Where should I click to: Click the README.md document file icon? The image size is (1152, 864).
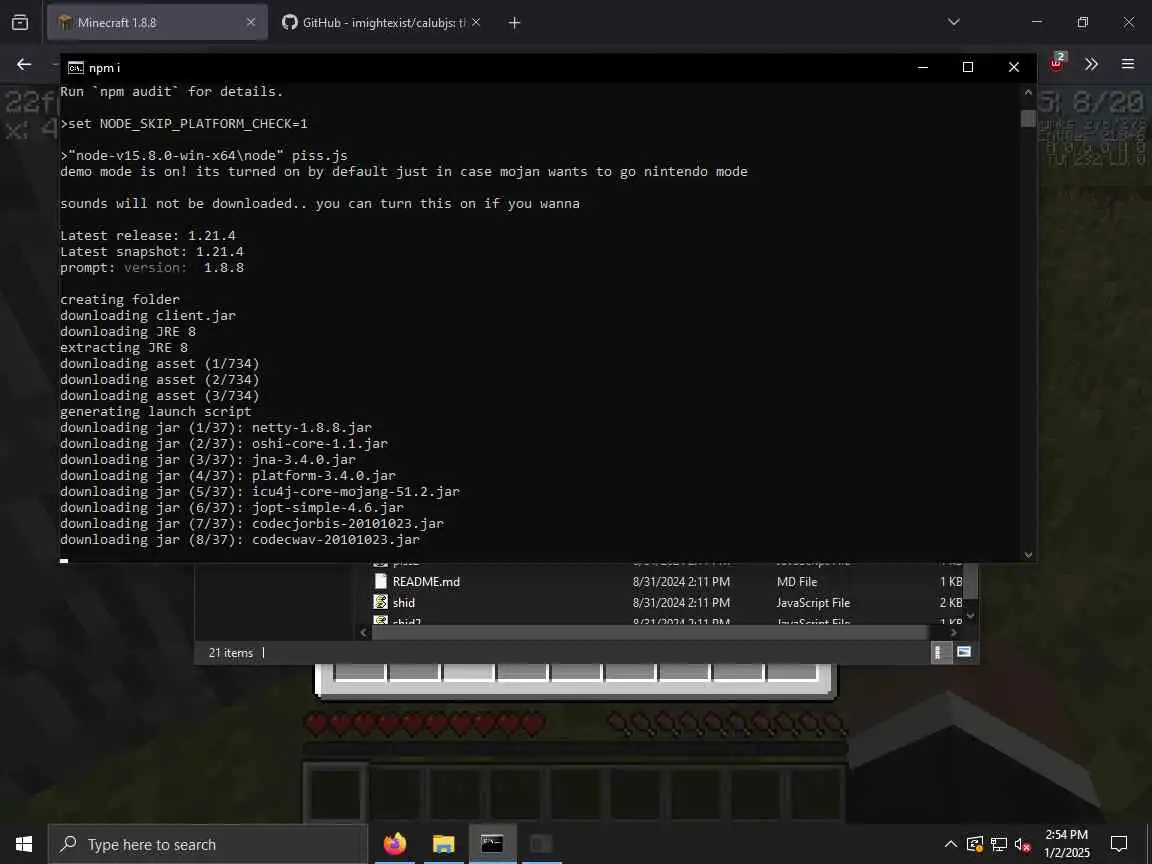click(x=381, y=581)
